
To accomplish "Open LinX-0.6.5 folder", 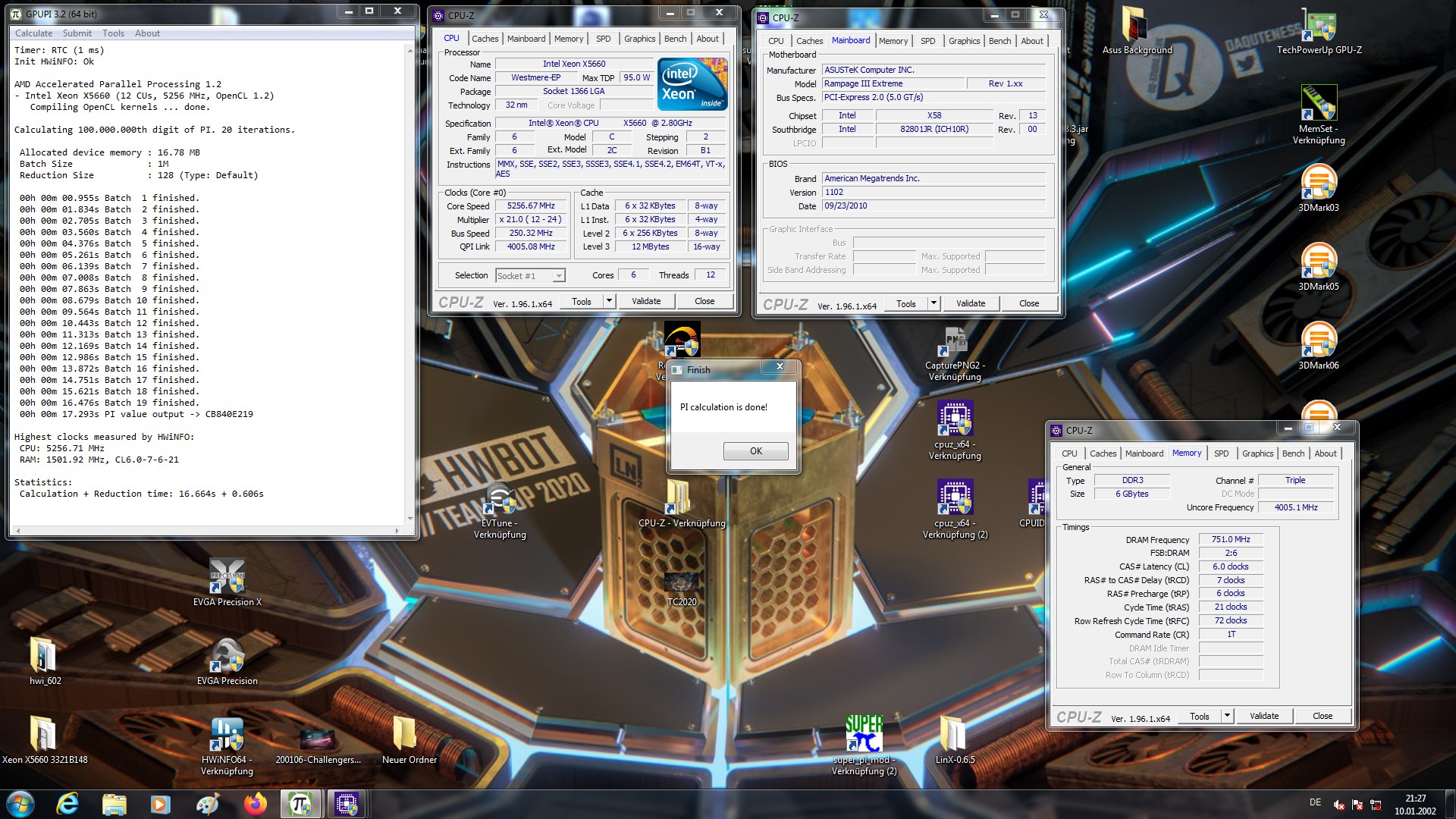I will tap(955, 740).
